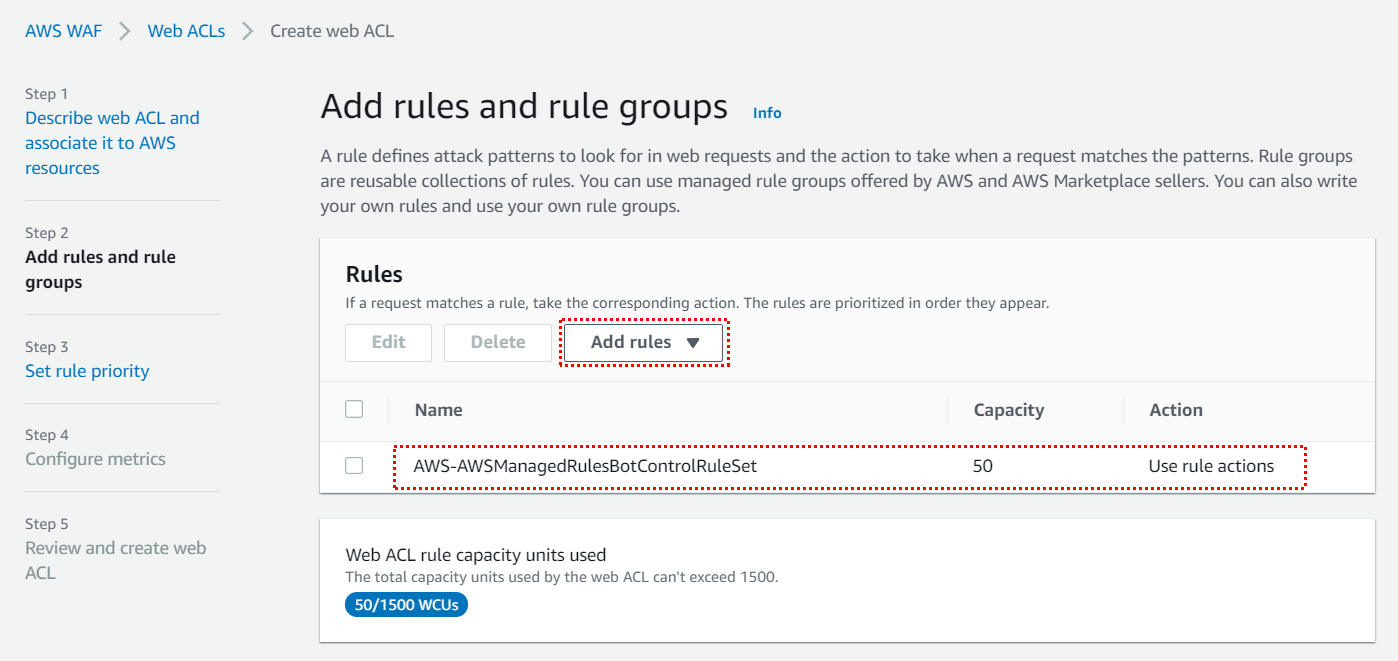Click the Action column header
Image resolution: width=1398 pixels, height=661 pixels.
pos(1176,410)
